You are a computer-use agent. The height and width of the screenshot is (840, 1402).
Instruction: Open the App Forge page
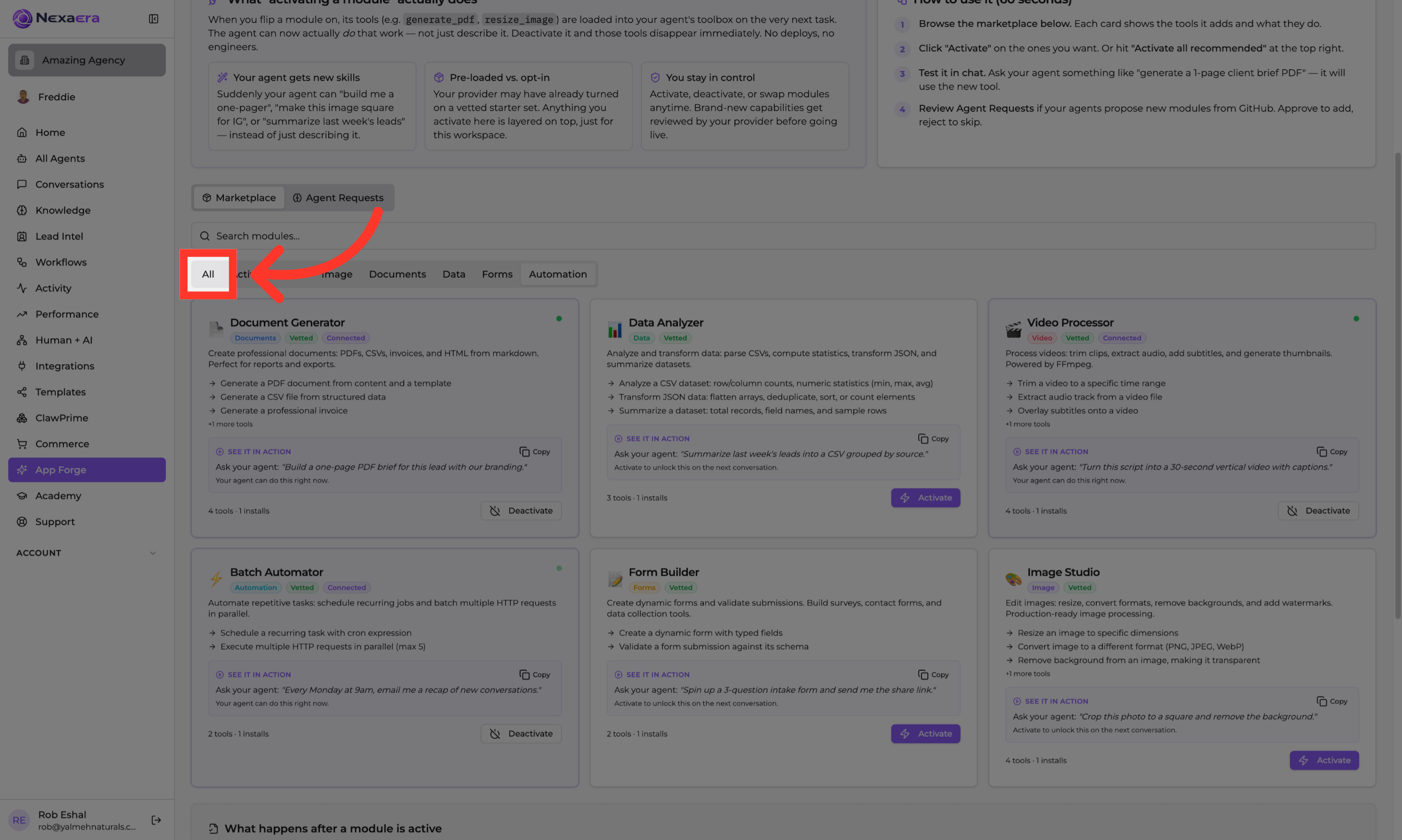tap(87, 470)
